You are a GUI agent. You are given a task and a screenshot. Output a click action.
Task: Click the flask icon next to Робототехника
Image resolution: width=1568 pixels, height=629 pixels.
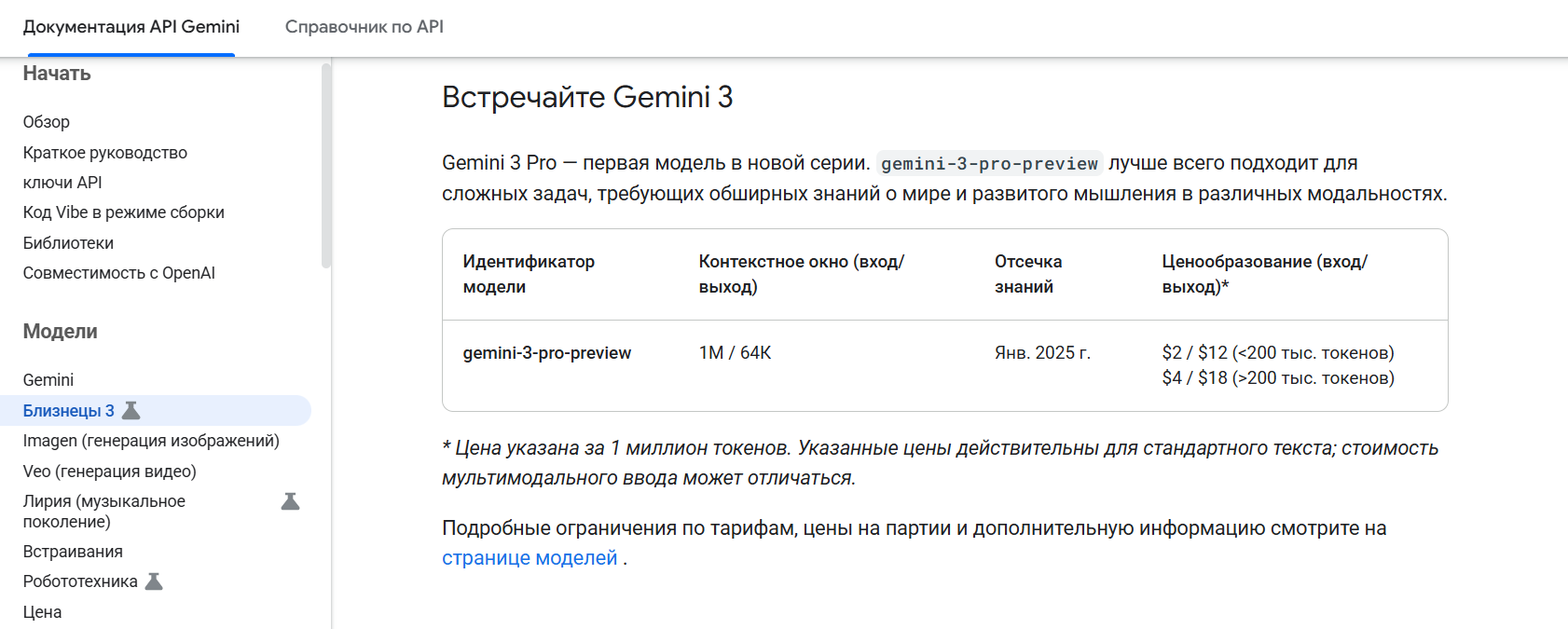[155, 581]
